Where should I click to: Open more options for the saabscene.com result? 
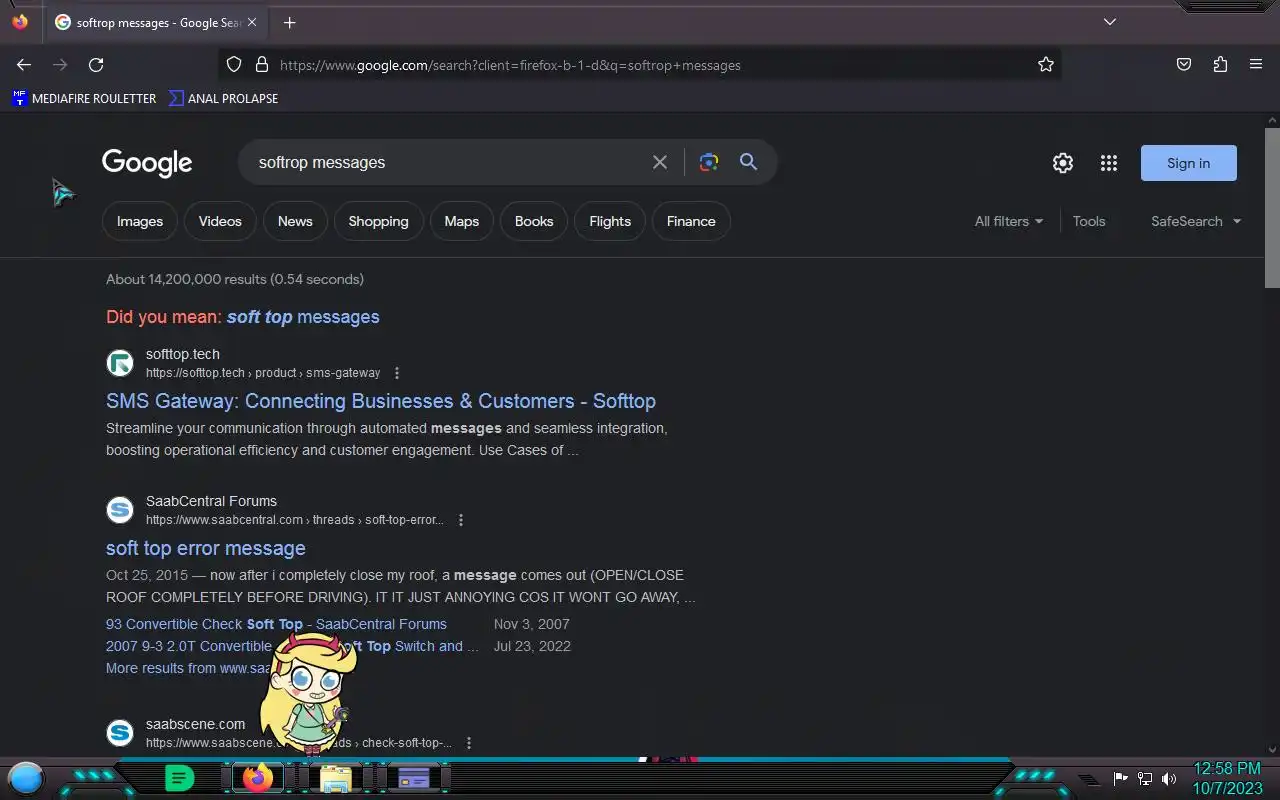[x=468, y=743]
